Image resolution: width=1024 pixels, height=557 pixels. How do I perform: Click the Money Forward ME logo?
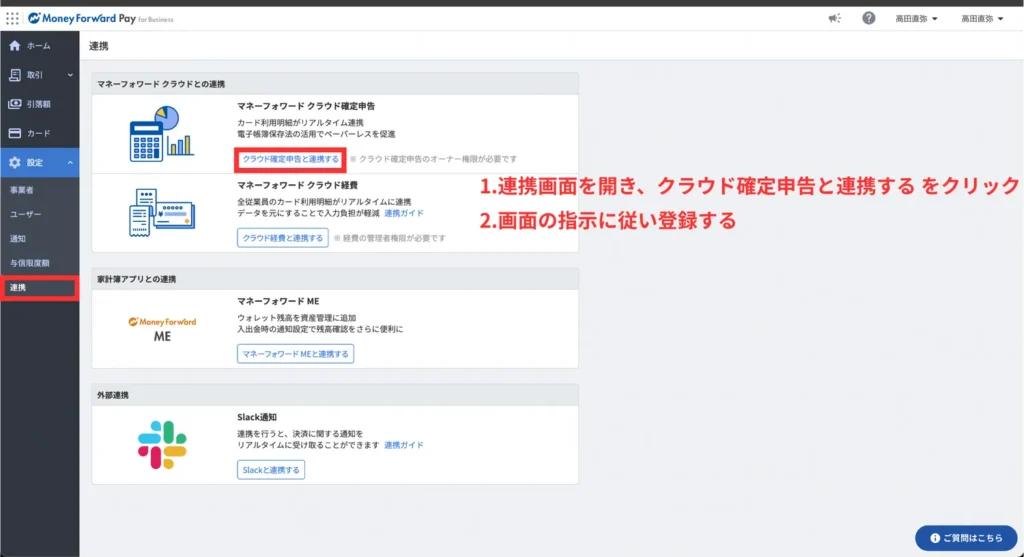162,329
